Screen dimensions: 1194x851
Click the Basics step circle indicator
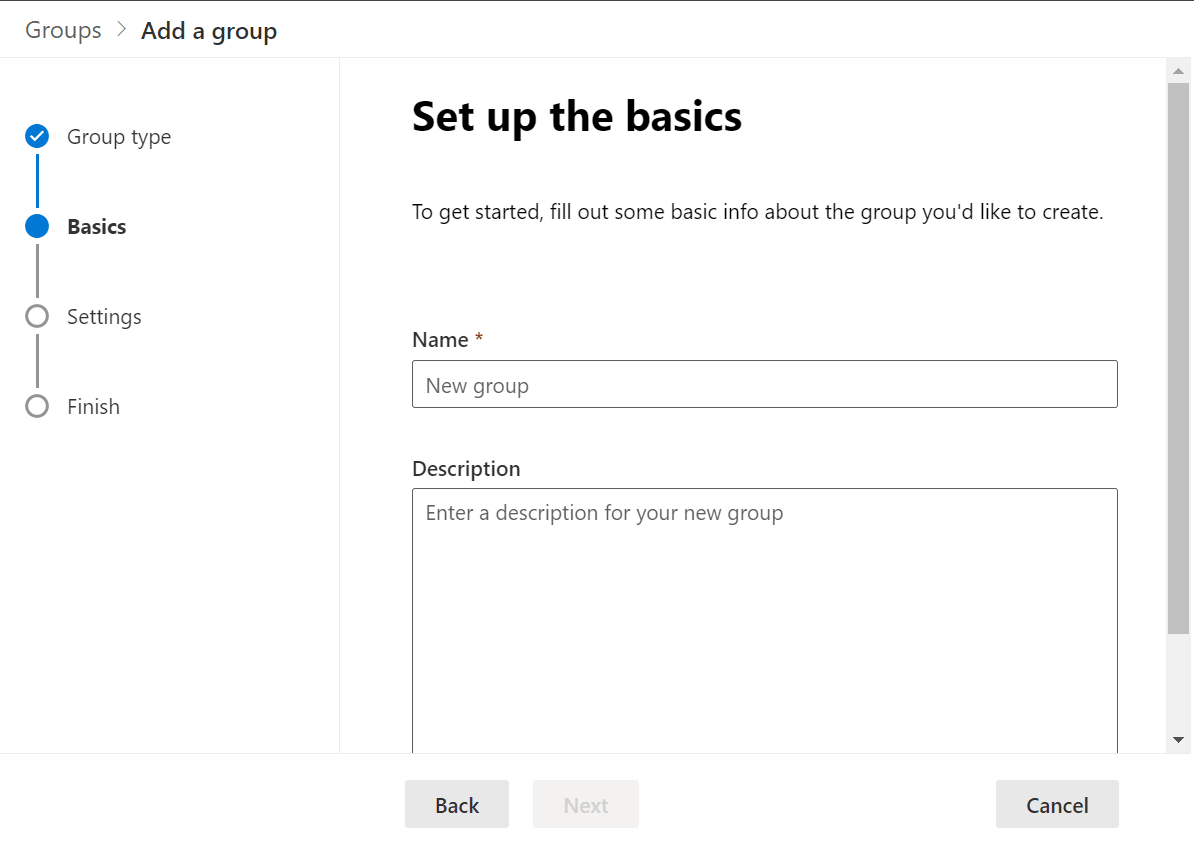click(x=37, y=226)
